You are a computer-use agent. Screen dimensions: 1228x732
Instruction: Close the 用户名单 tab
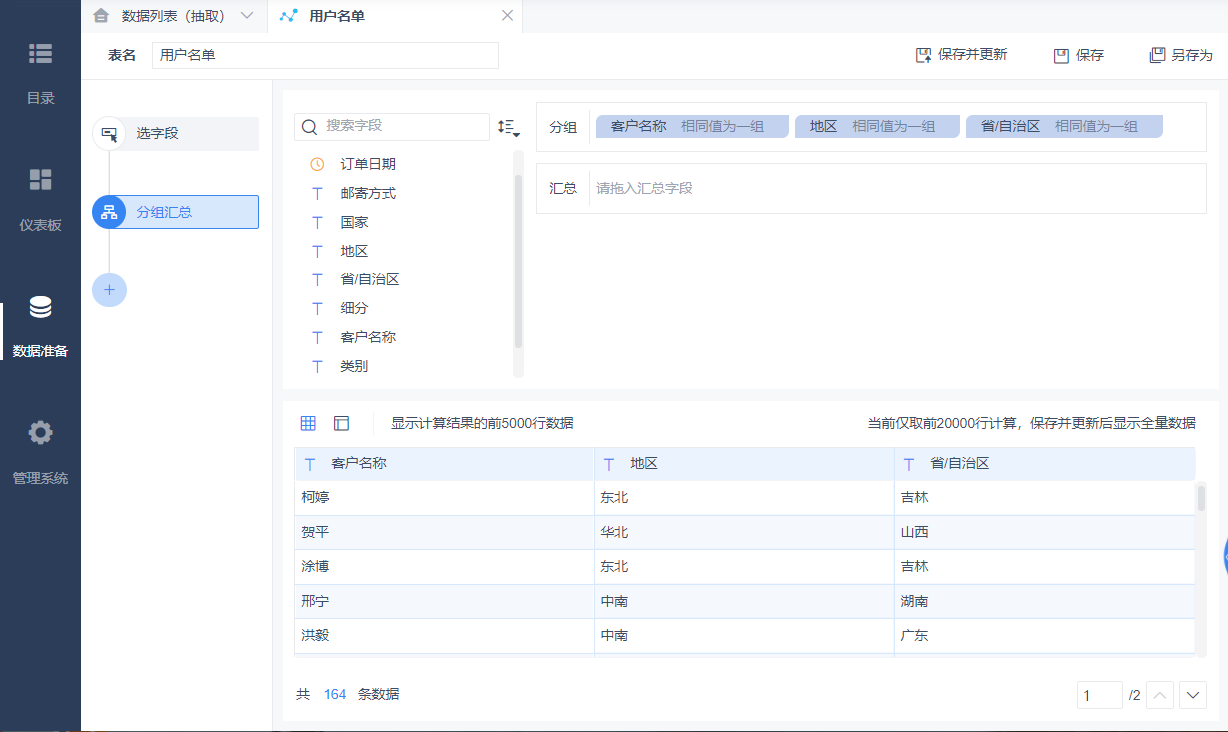point(507,15)
